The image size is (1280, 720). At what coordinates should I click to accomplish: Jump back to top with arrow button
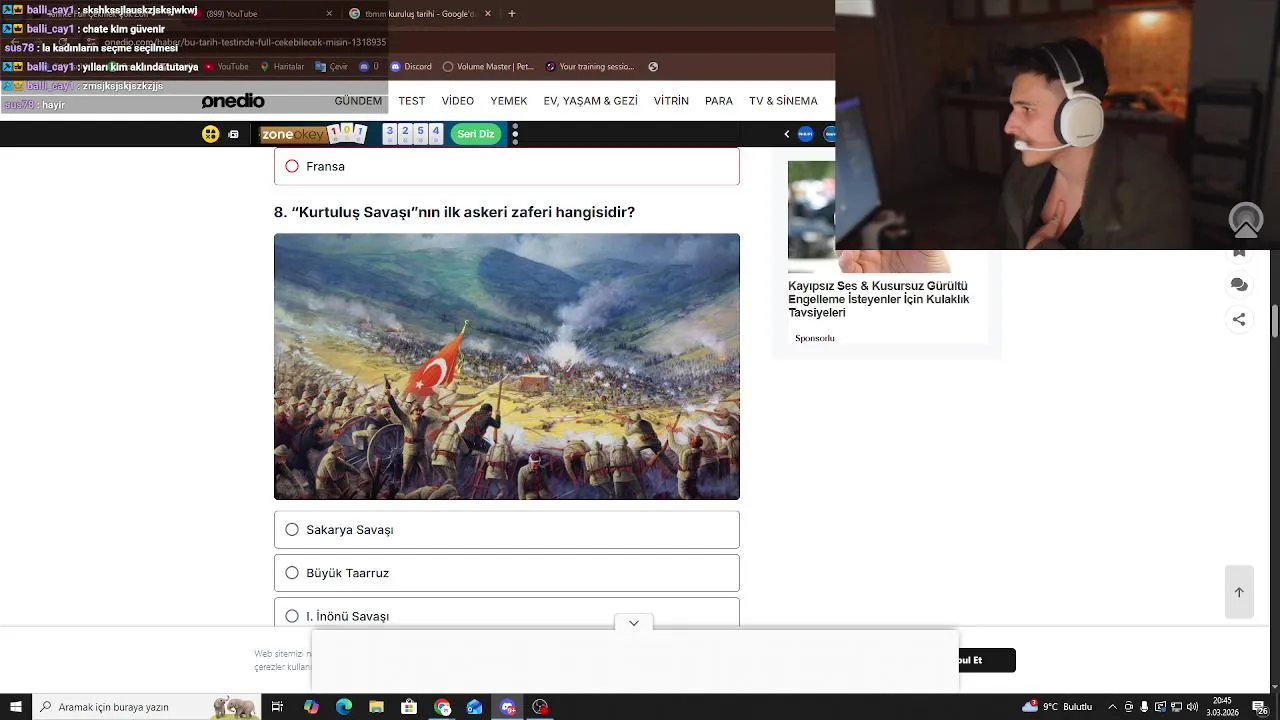(1239, 592)
